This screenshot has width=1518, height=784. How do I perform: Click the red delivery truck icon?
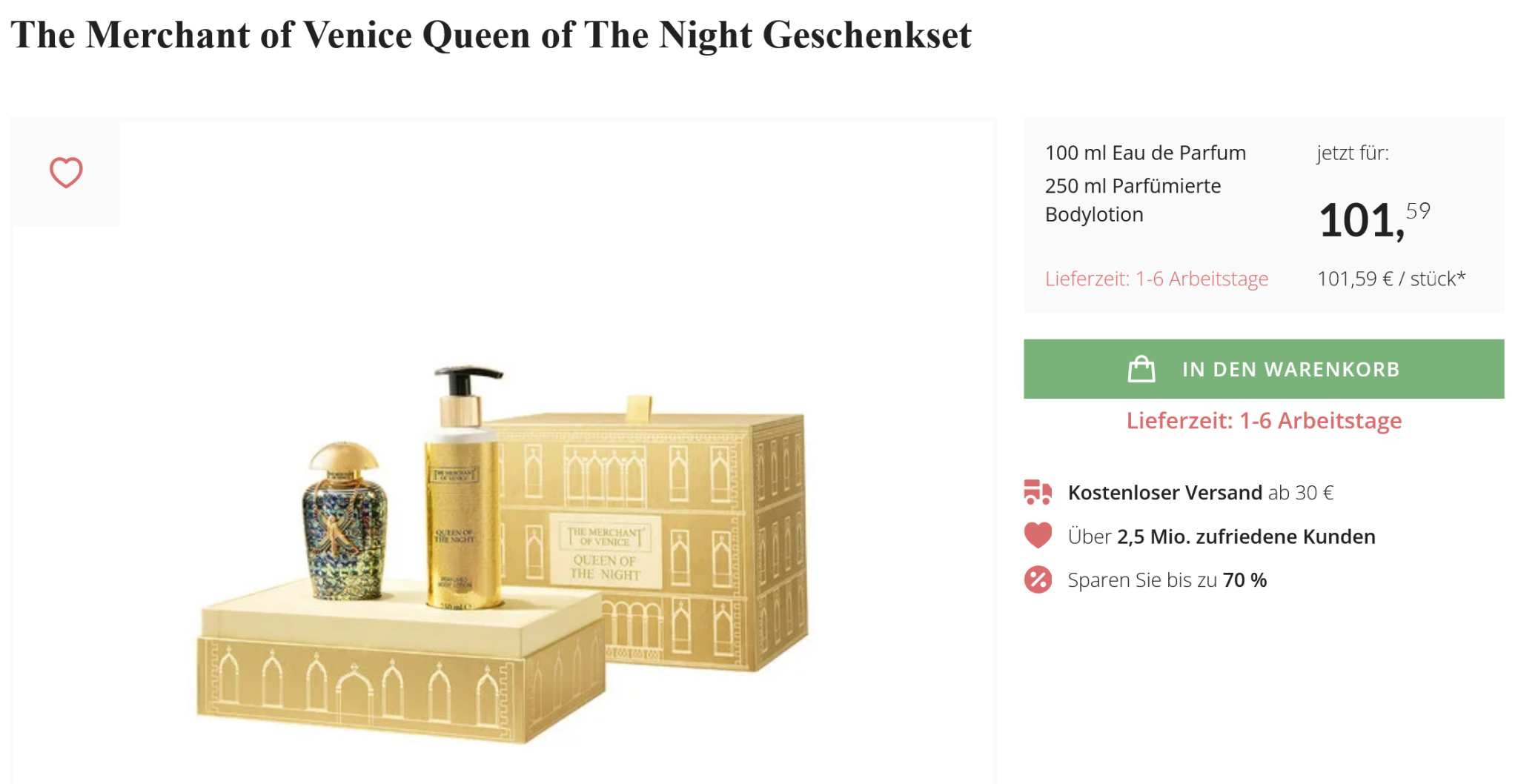point(1038,492)
